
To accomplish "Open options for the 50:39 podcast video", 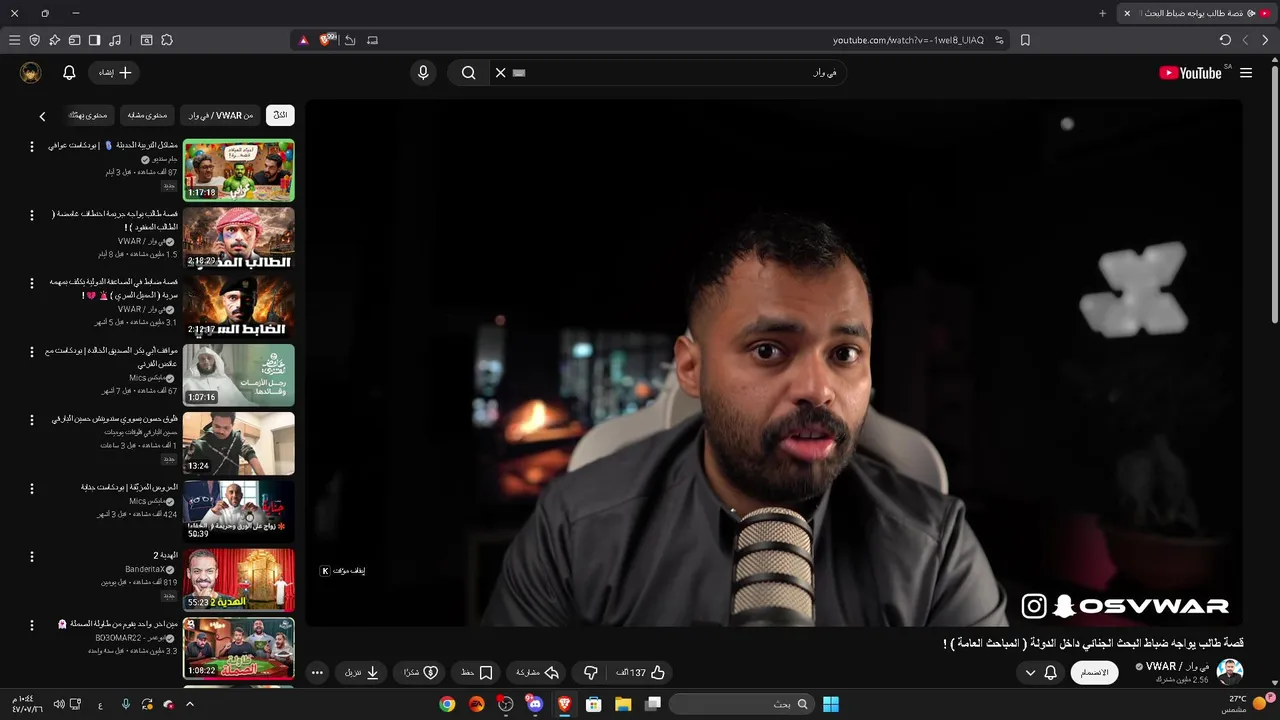I will click(x=31, y=489).
